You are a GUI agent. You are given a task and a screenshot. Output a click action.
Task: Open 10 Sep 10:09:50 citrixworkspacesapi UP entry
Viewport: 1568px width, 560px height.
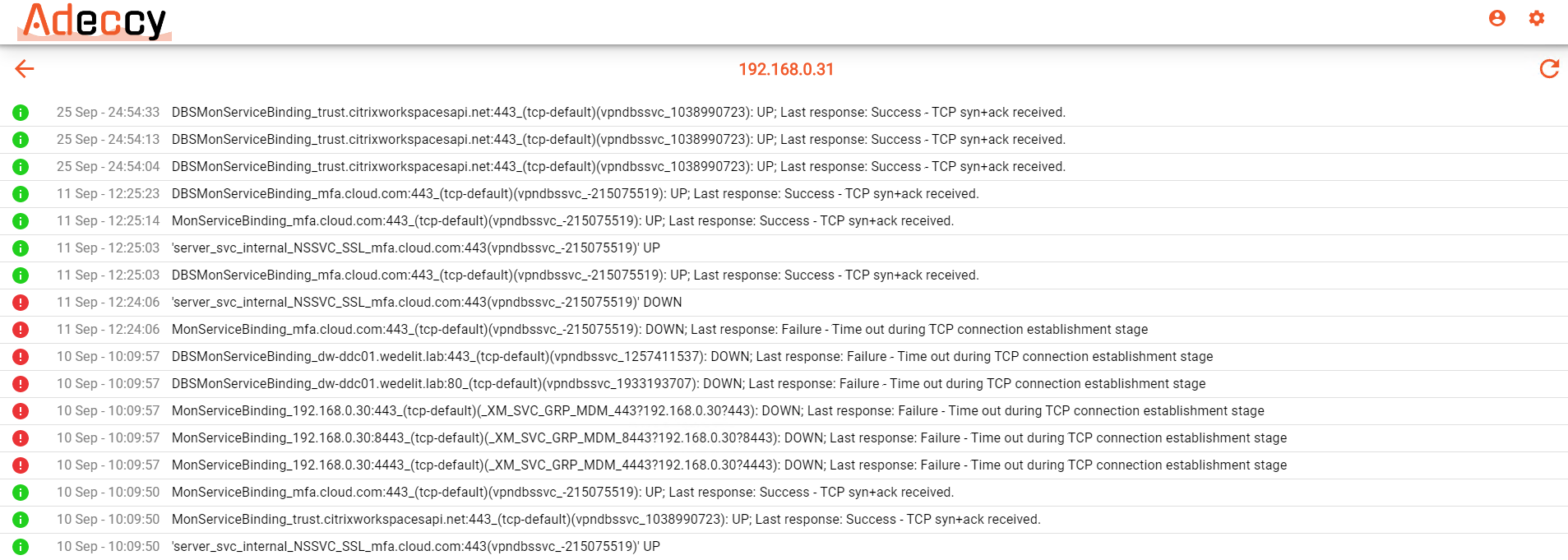tap(784, 520)
